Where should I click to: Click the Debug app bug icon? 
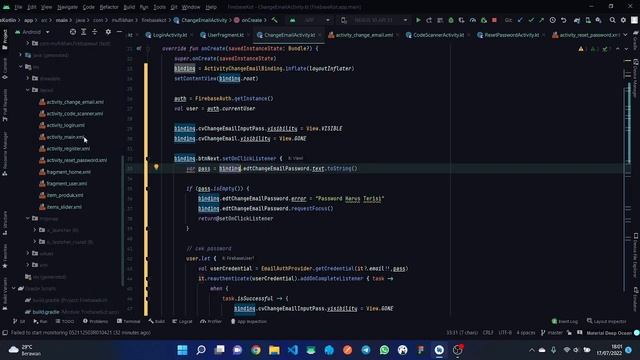pyautogui.click(x=451, y=20)
